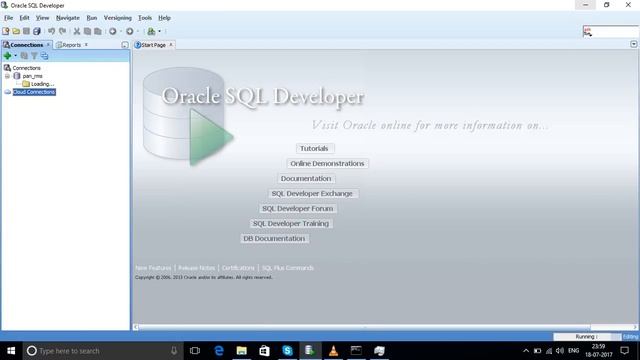Open the SQL Plus Commands link
Viewport: 640px width, 360px height.
288,268
